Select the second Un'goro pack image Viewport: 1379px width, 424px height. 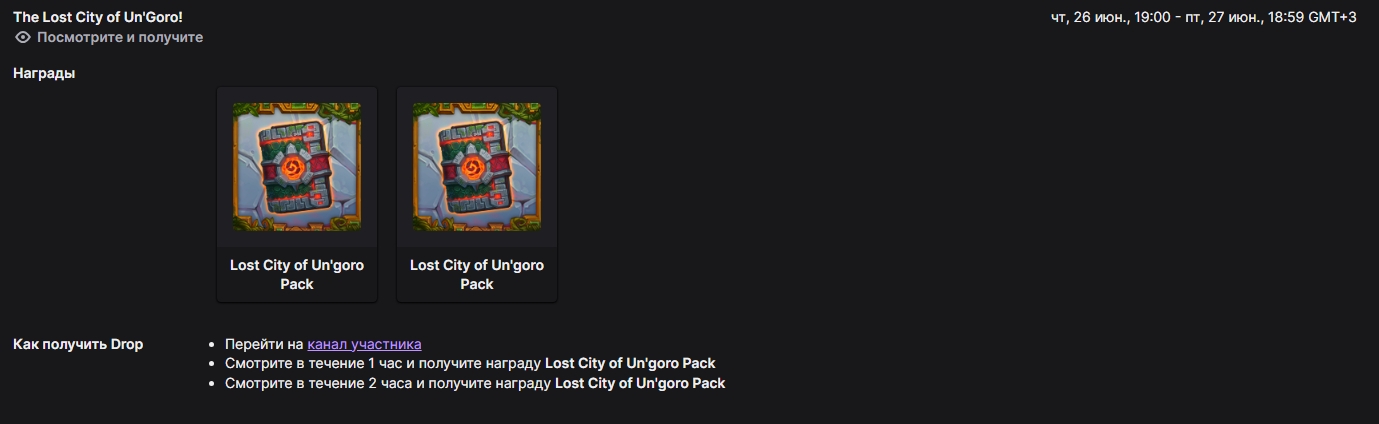pyautogui.click(x=477, y=167)
